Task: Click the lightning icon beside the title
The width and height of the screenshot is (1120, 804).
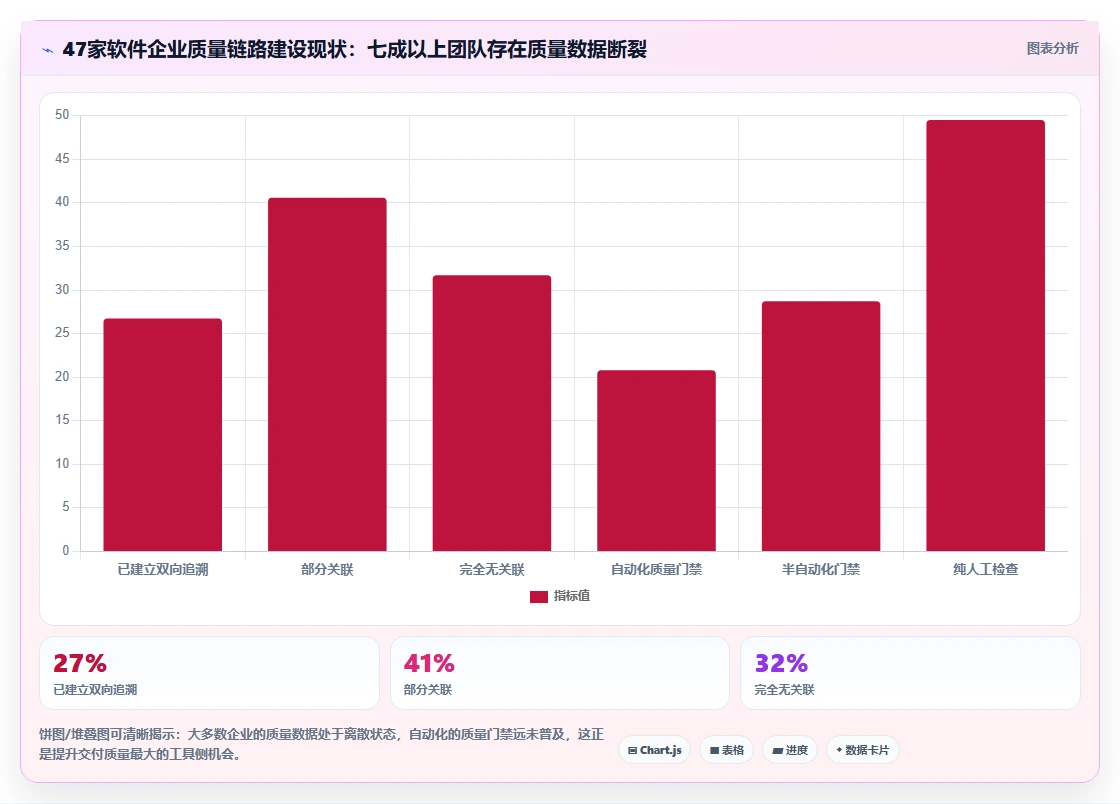Action: point(48,50)
